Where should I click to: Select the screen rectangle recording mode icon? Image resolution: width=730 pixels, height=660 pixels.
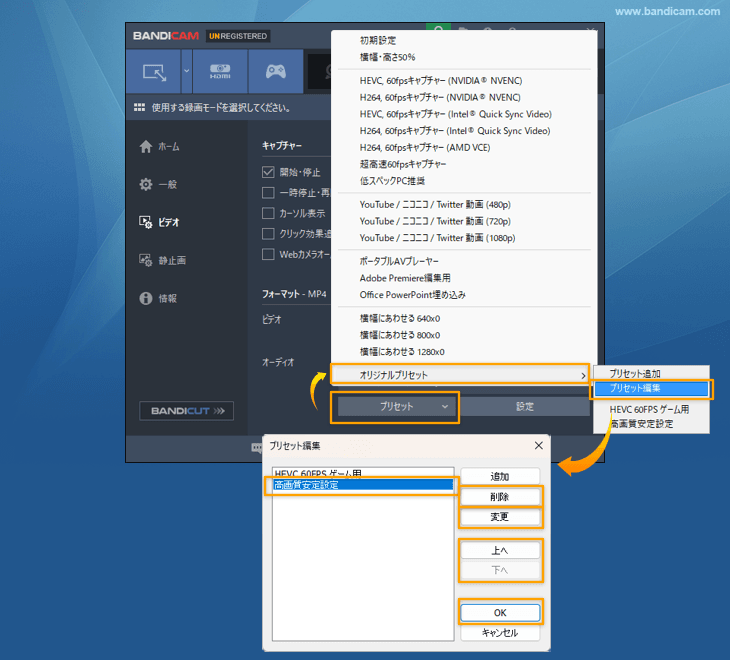coord(154,72)
